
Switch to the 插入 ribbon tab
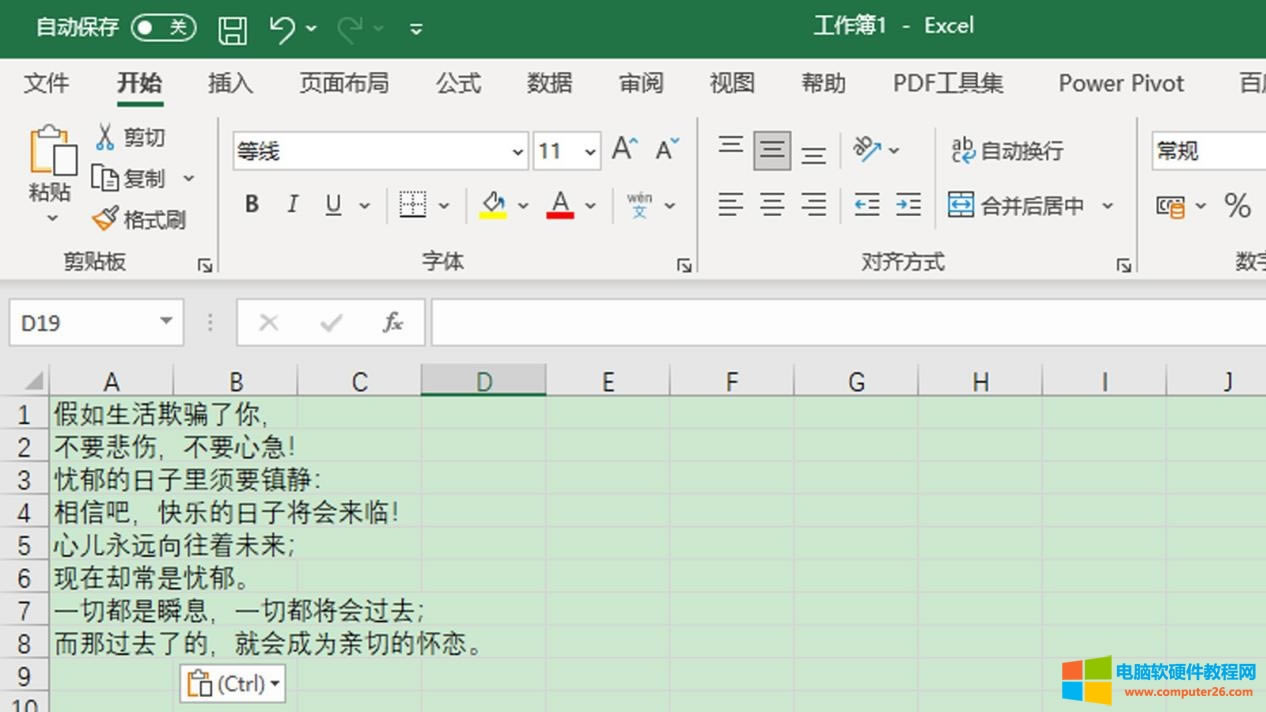coord(229,84)
